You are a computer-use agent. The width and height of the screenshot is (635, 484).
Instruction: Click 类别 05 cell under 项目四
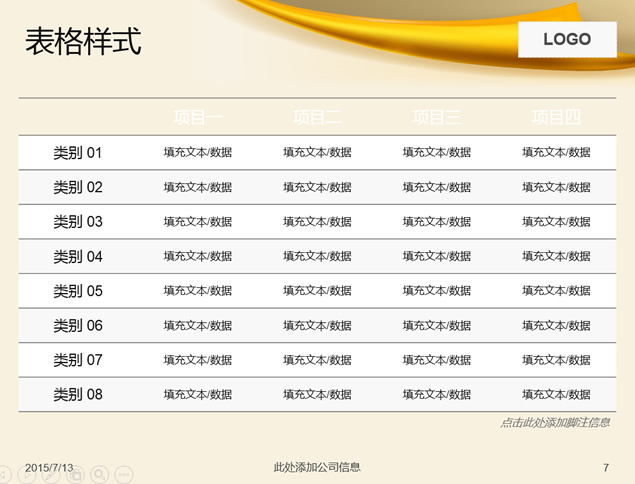point(556,290)
